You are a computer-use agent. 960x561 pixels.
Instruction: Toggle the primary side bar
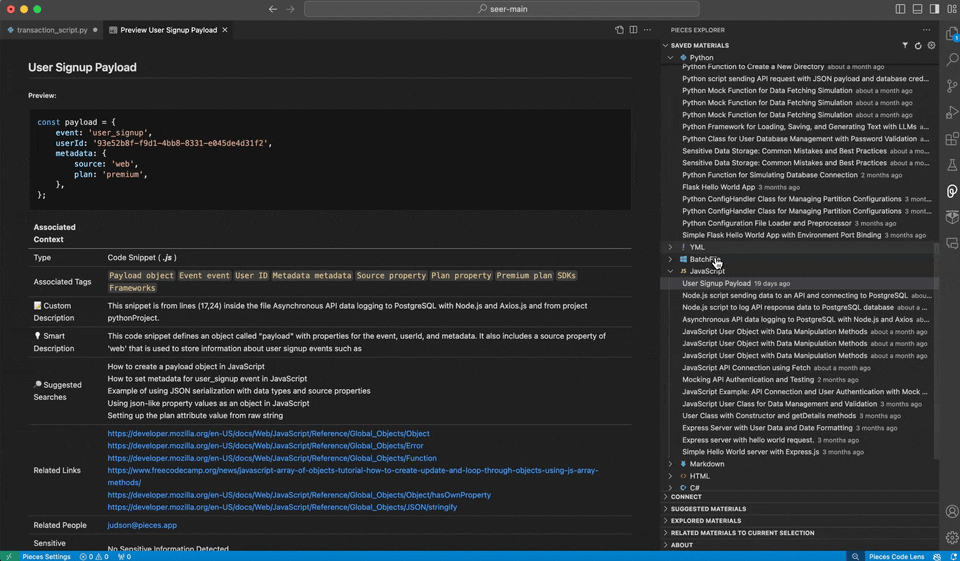pos(900,9)
